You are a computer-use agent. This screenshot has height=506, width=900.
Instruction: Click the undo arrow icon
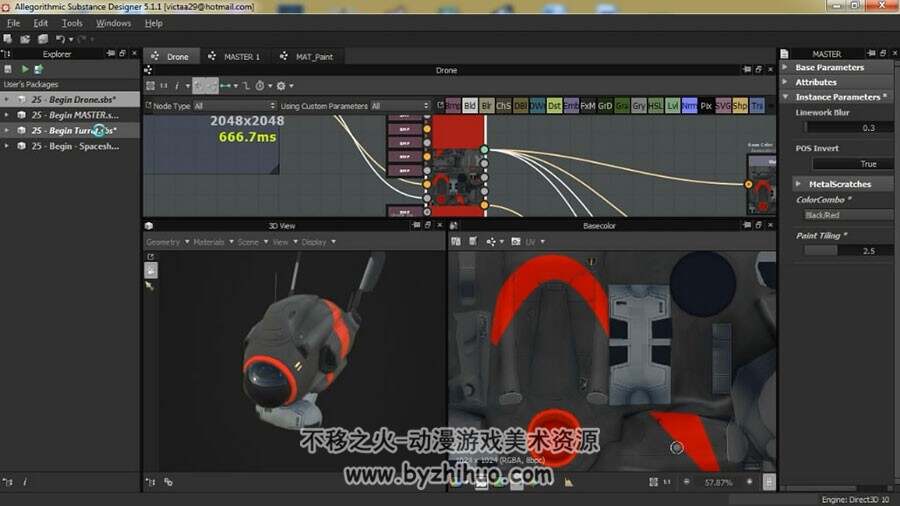tap(60, 39)
